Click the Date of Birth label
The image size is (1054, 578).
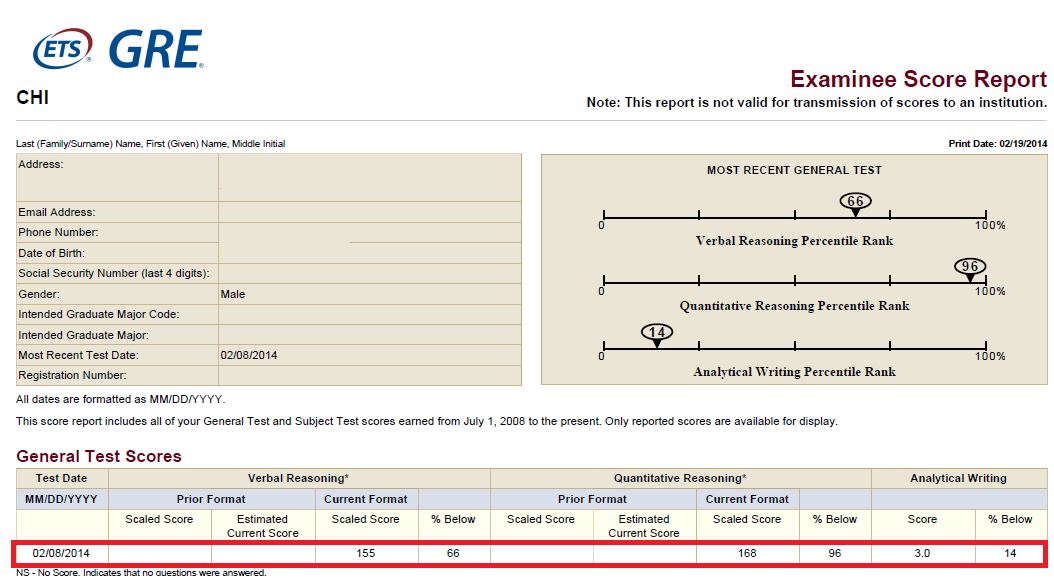(51, 253)
